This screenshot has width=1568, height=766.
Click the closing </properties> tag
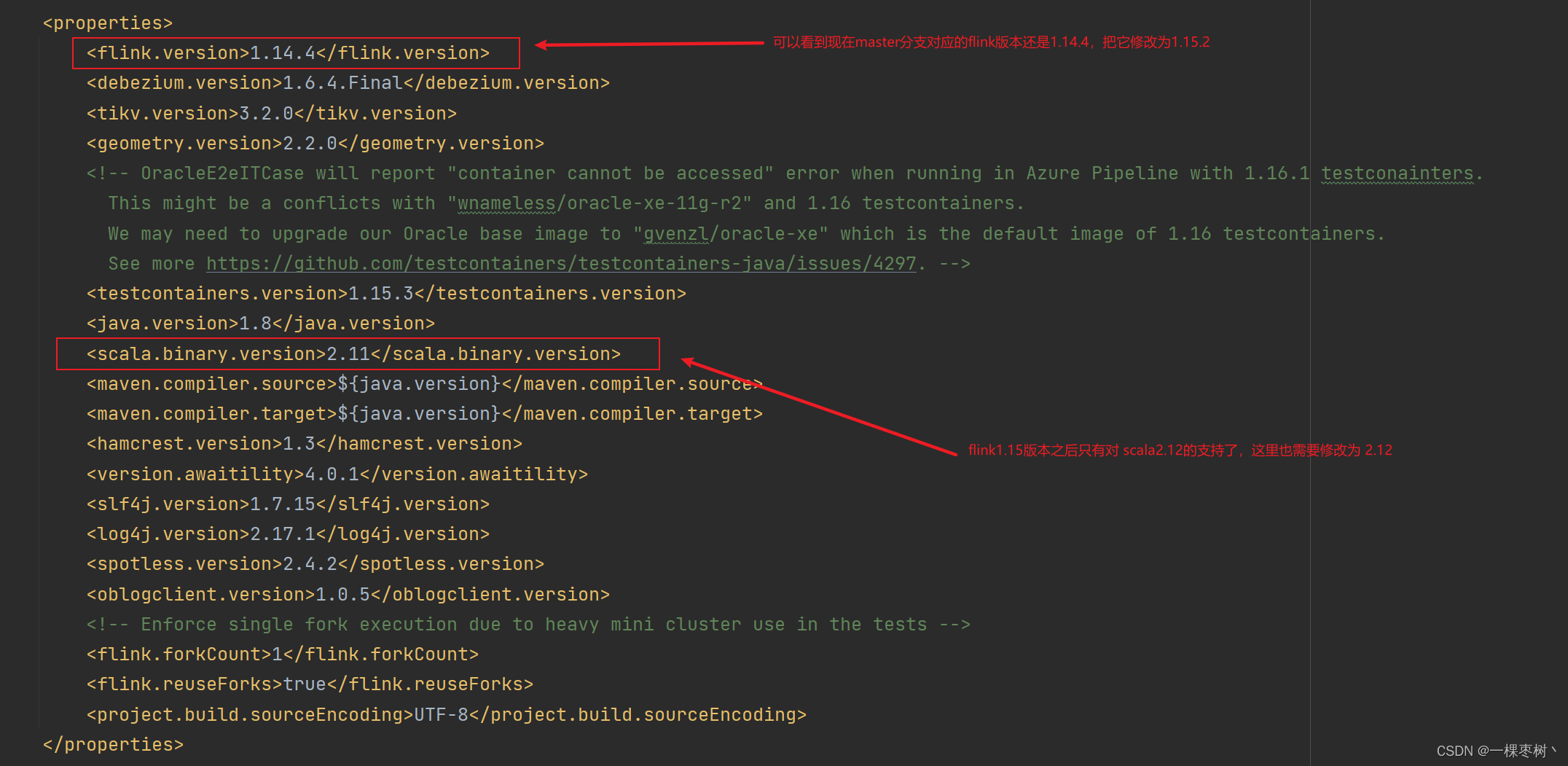pos(113,745)
